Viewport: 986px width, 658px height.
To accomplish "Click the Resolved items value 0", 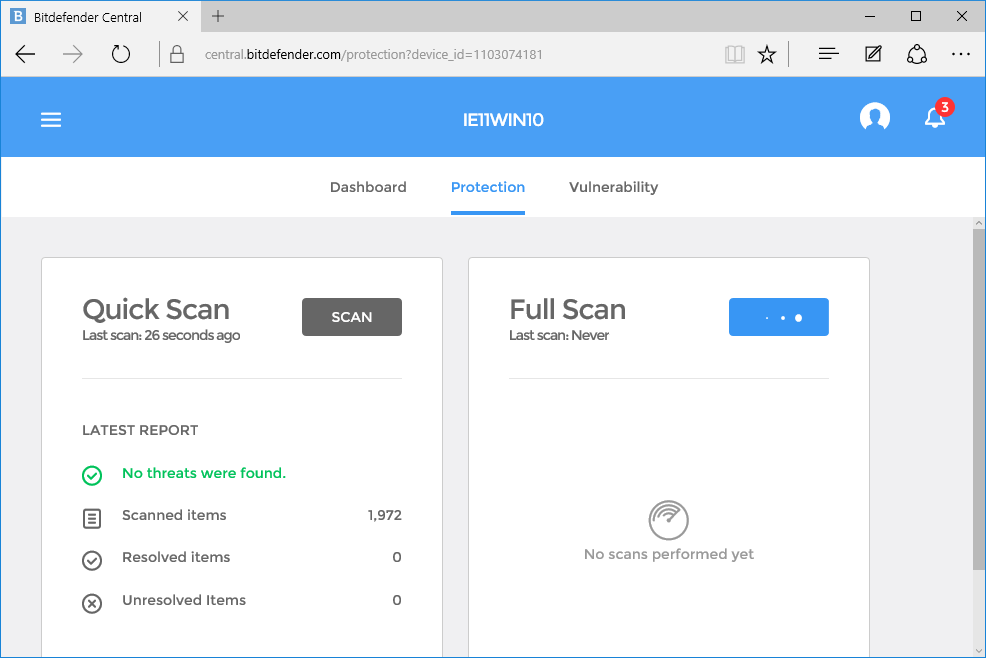I will click(x=397, y=557).
